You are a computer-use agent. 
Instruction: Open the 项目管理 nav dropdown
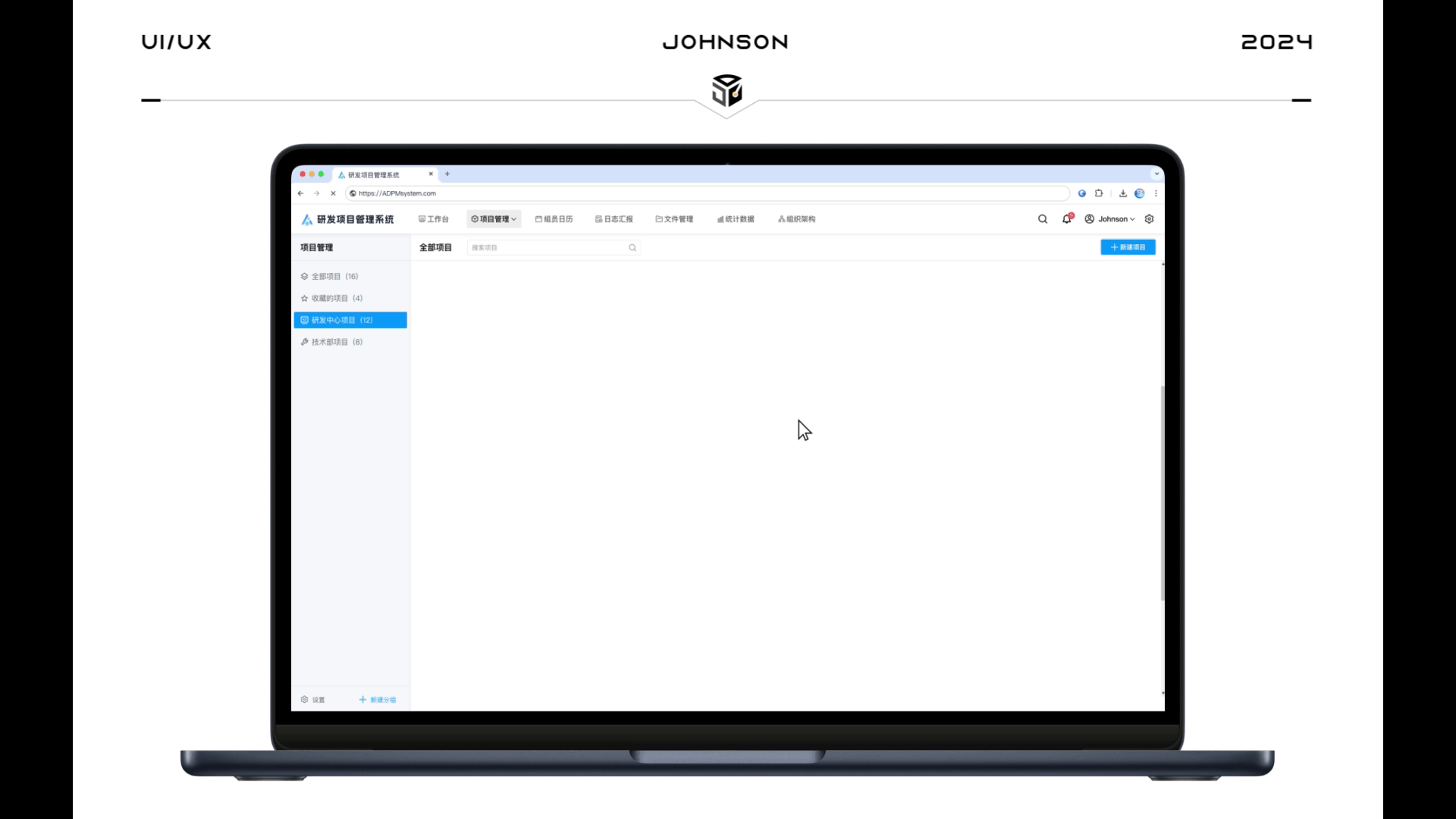494,219
